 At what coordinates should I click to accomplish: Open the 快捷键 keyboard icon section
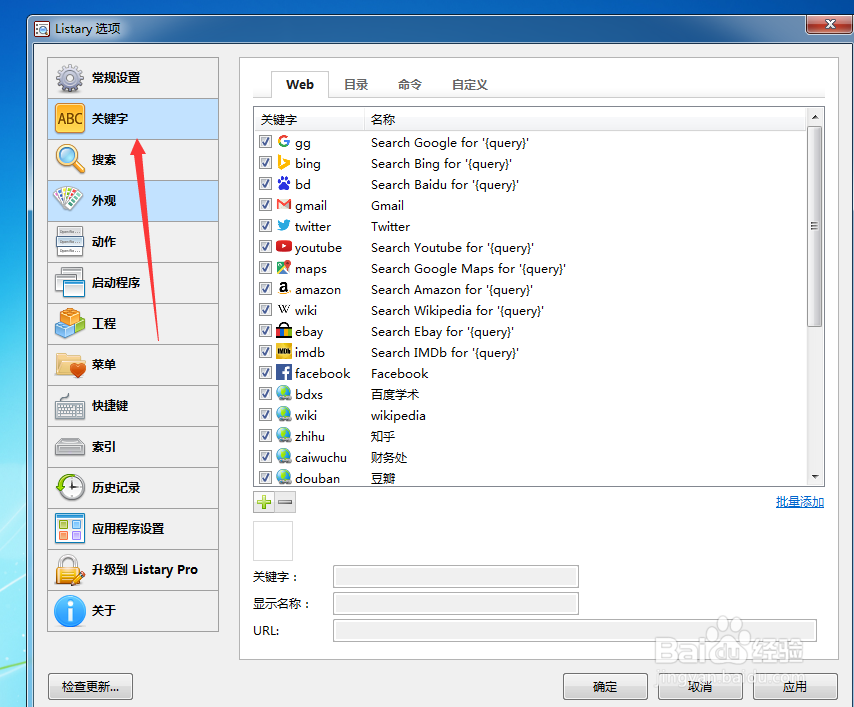[70, 406]
